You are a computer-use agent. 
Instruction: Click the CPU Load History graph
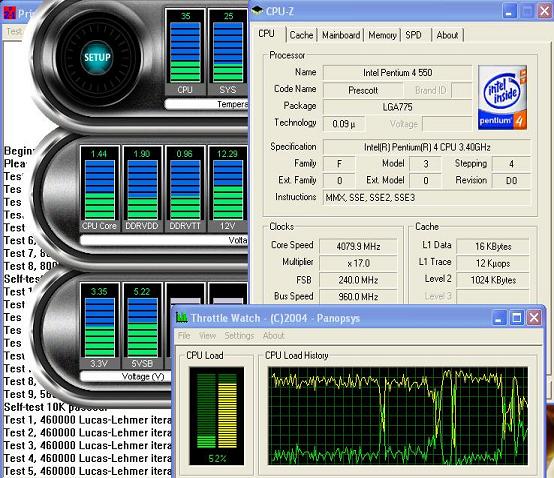coord(398,416)
